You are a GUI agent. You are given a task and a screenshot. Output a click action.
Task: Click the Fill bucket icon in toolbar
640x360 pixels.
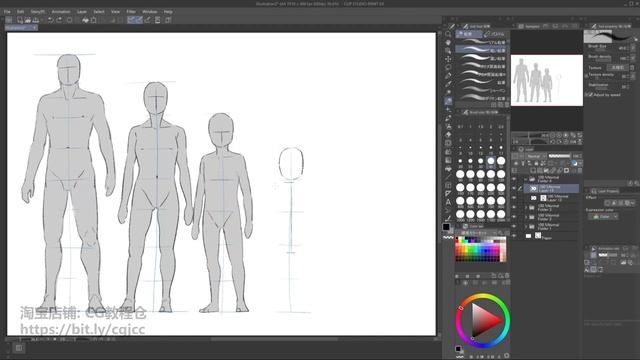(x=85, y=20)
